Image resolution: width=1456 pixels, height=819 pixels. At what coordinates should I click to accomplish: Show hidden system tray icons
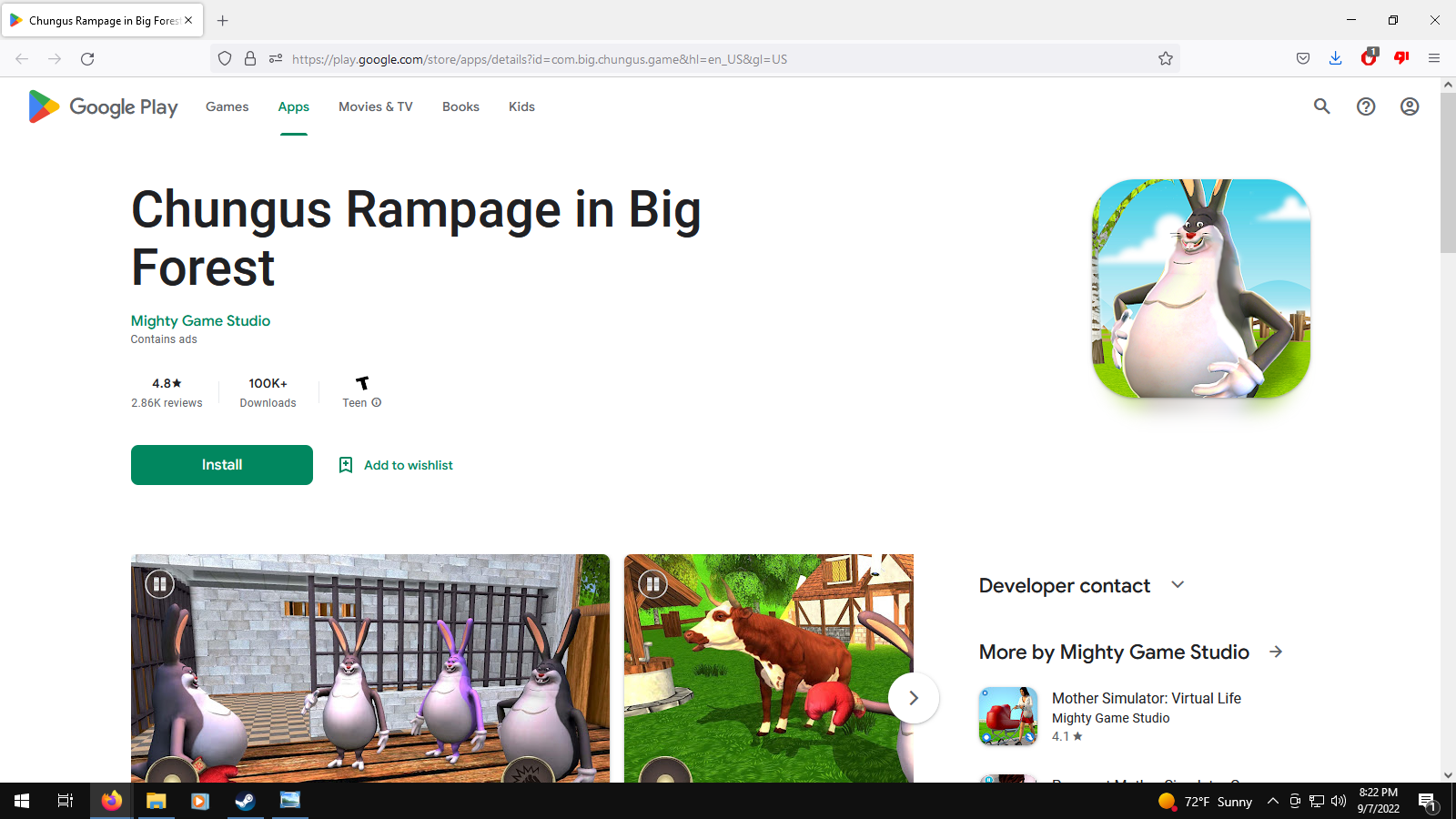pyautogui.click(x=1273, y=801)
